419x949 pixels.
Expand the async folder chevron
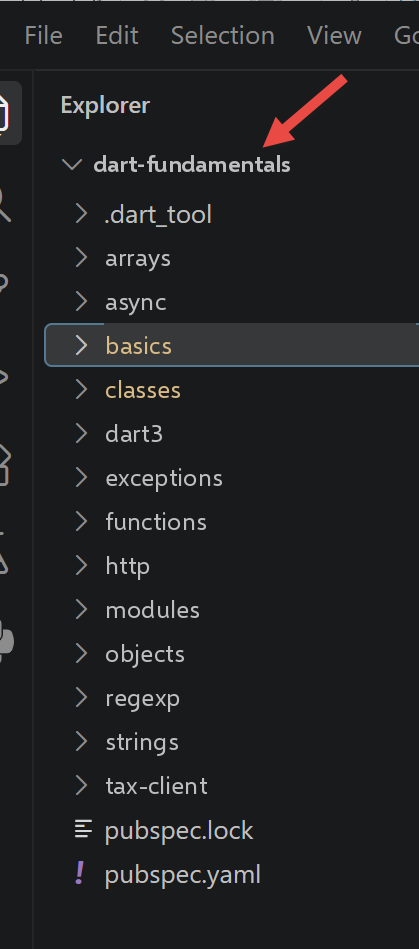tap(81, 301)
